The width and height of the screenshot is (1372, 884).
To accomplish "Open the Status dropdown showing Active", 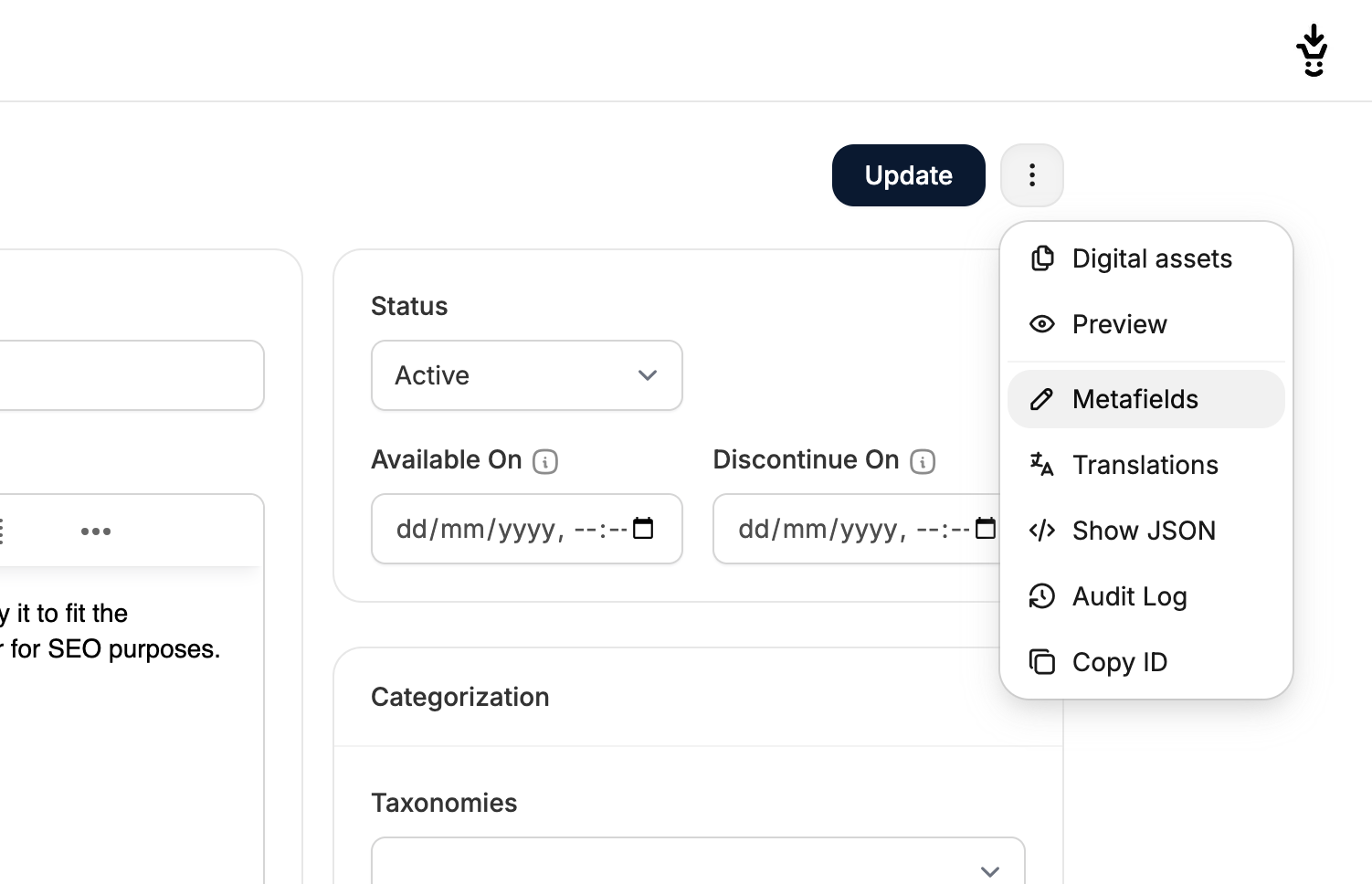I will 526,375.
